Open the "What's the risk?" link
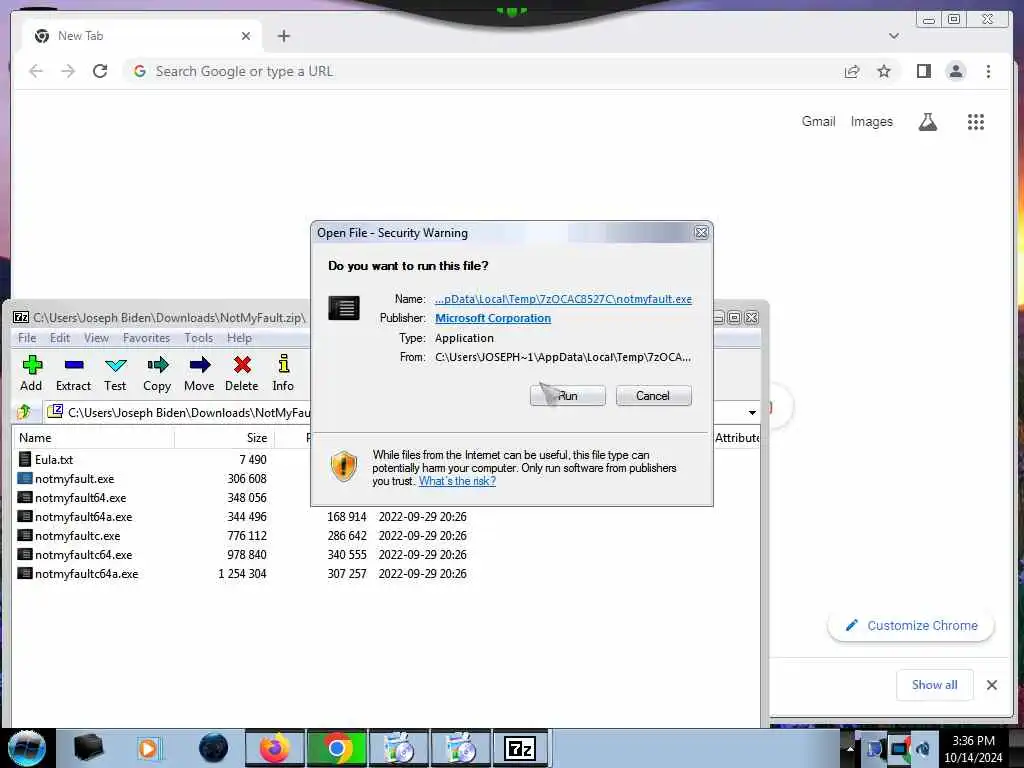This screenshot has height=768, width=1024. 457,481
